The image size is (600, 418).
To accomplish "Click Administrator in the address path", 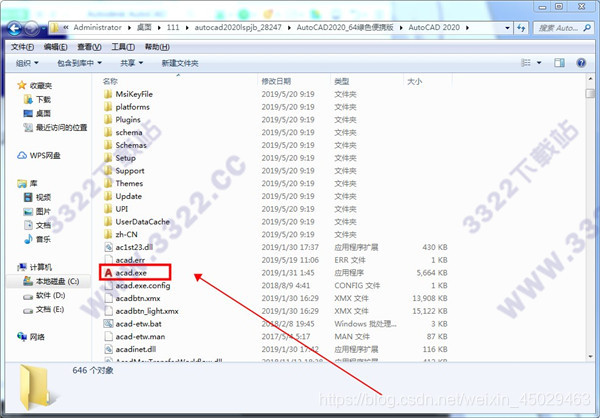I will point(98,28).
